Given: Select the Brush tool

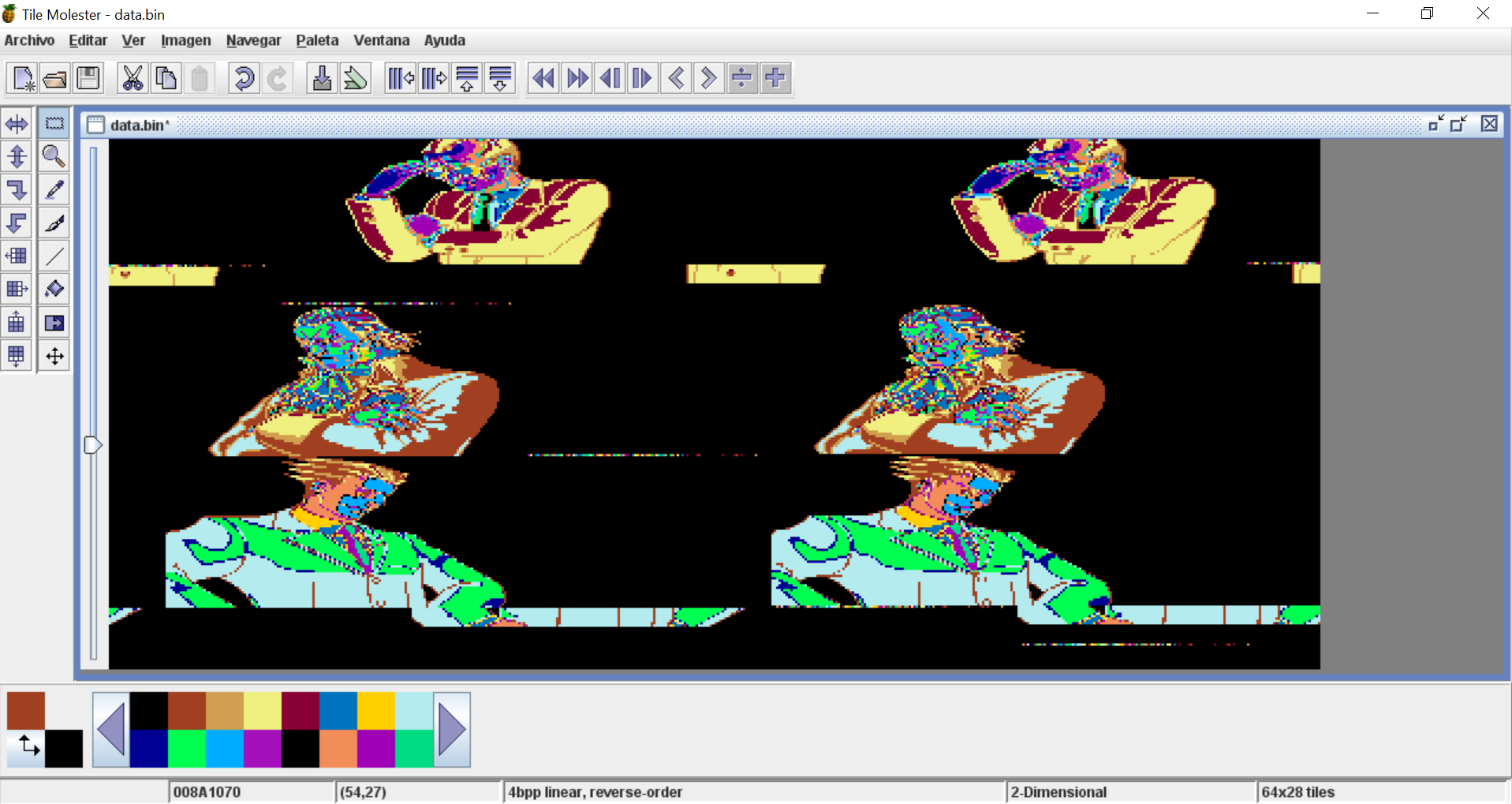Looking at the screenshot, I should (54, 223).
